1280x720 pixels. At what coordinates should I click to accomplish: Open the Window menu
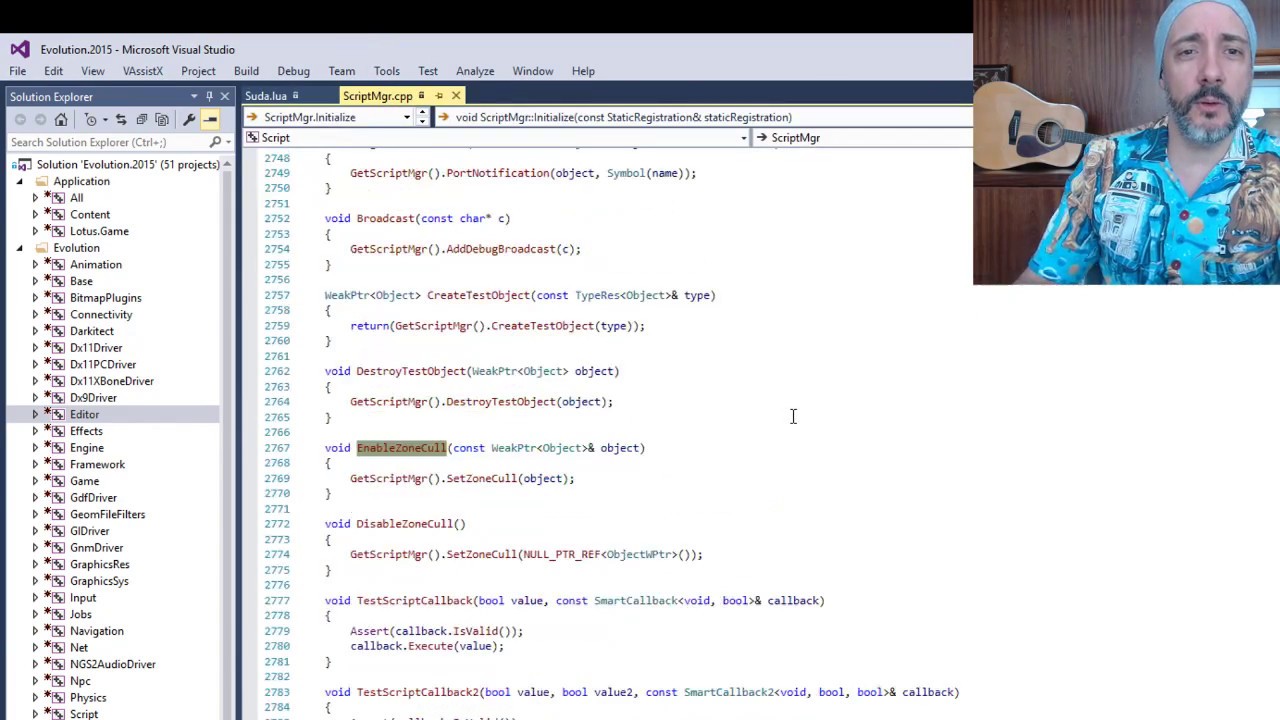point(533,71)
